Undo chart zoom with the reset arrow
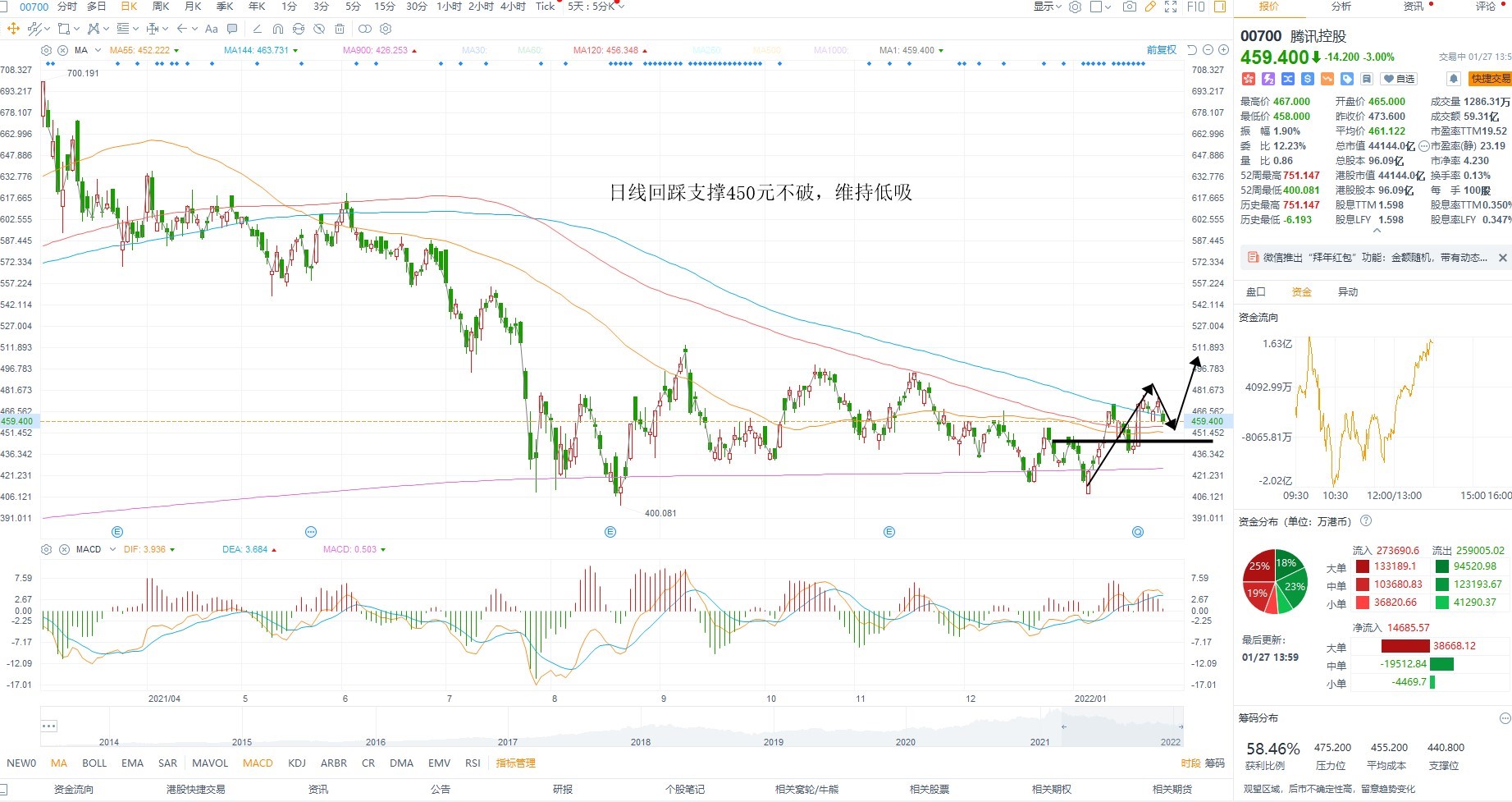The width and height of the screenshot is (1512, 802). click(1192, 50)
